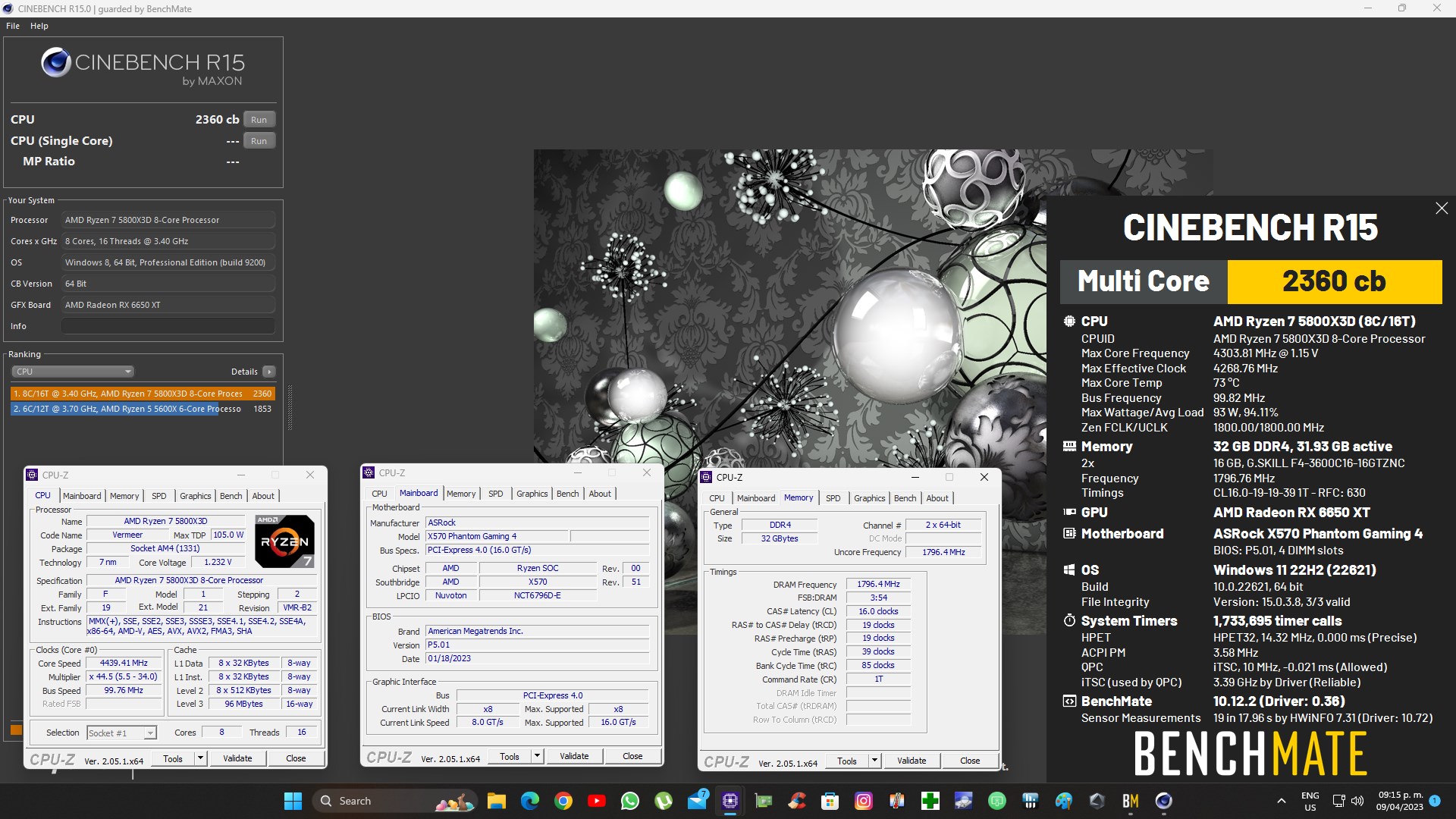Open Instagram from the taskbar
Viewport: 1456px width, 819px height.
864,801
